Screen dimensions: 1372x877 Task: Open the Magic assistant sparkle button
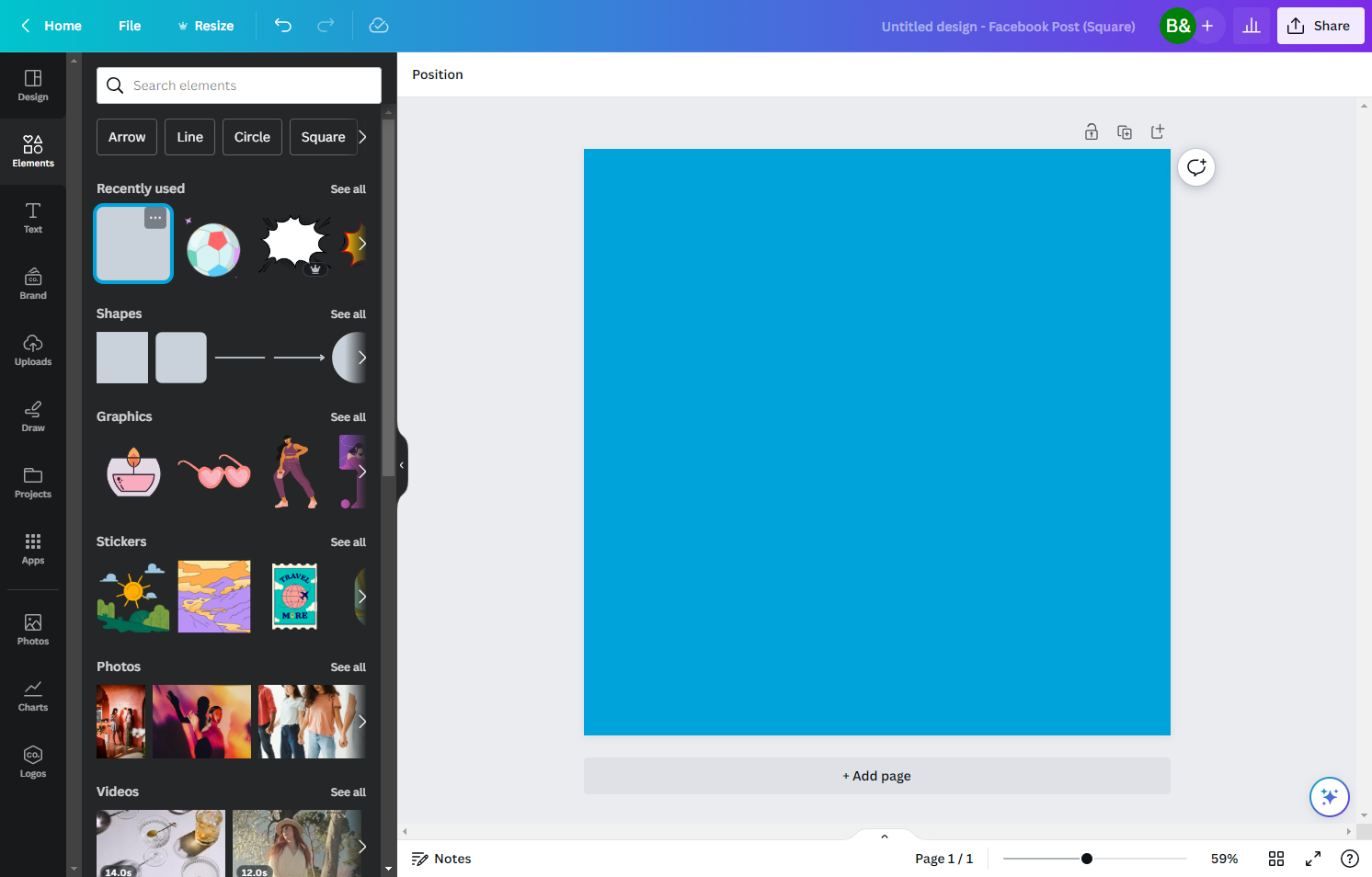(1330, 797)
